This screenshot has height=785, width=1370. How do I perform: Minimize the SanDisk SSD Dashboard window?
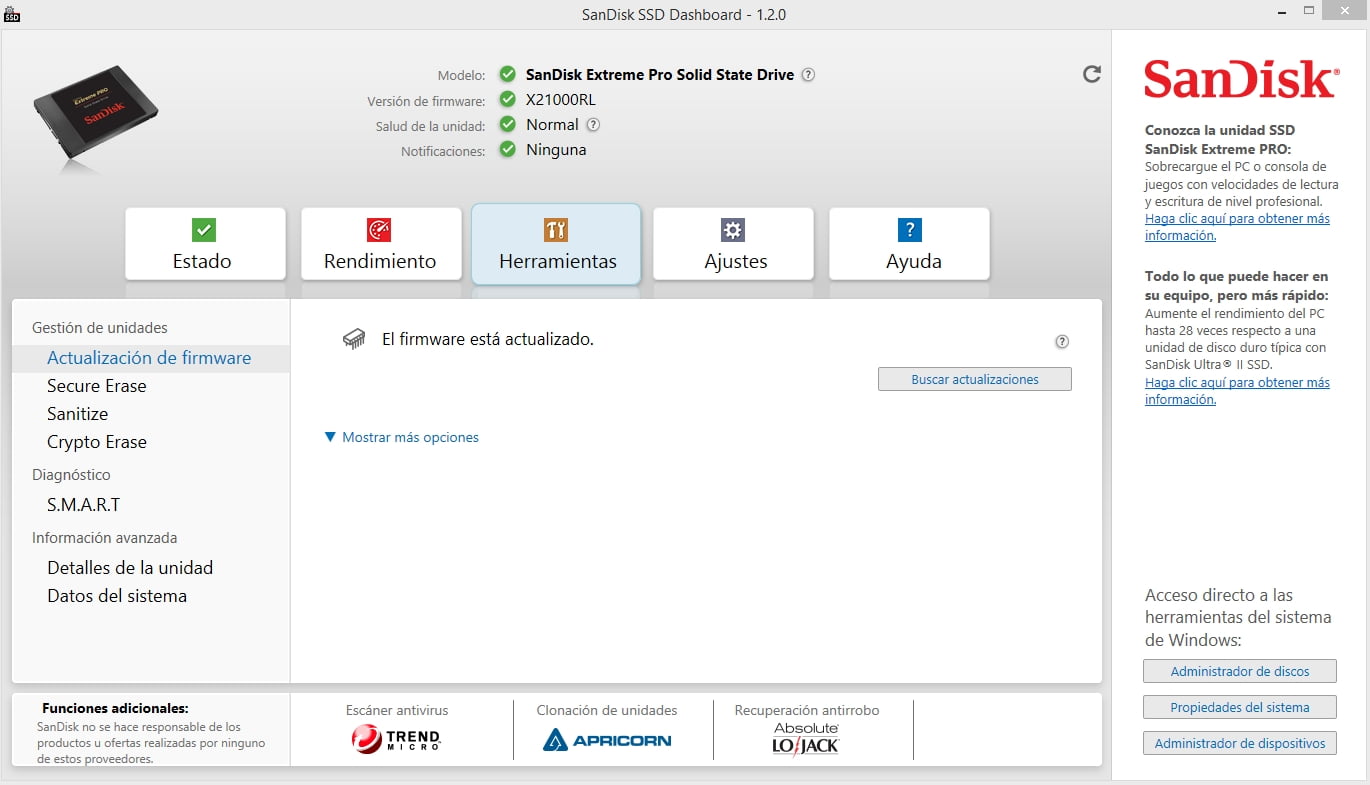point(1280,11)
